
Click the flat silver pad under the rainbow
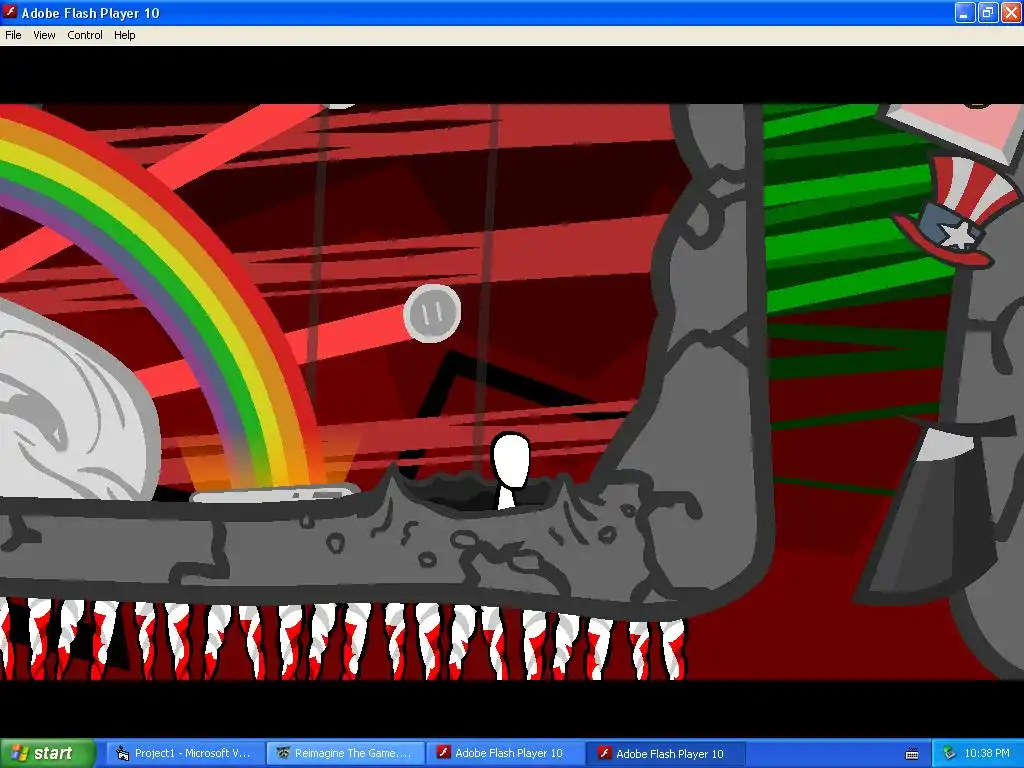(x=274, y=494)
